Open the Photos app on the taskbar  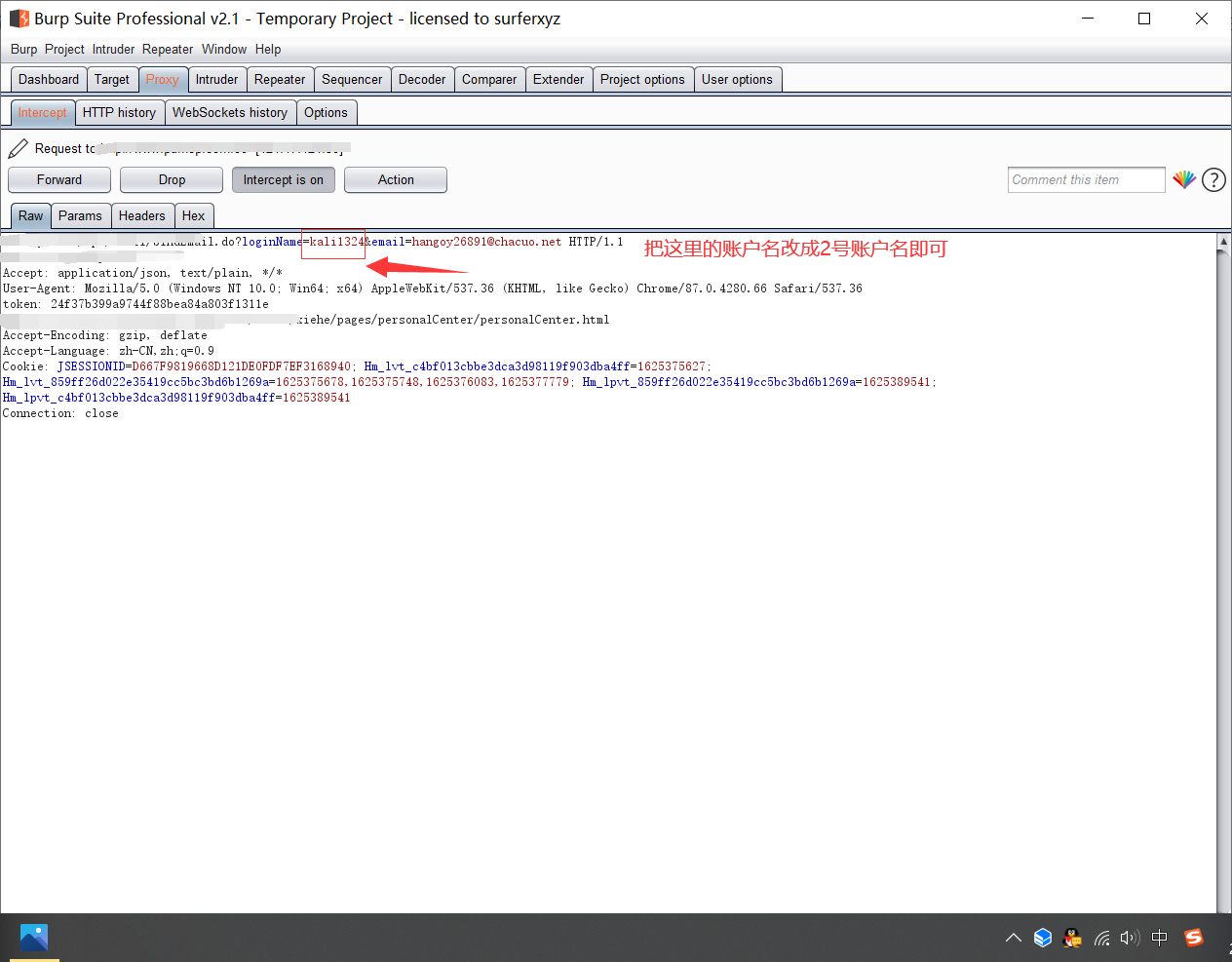[x=34, y=938]
